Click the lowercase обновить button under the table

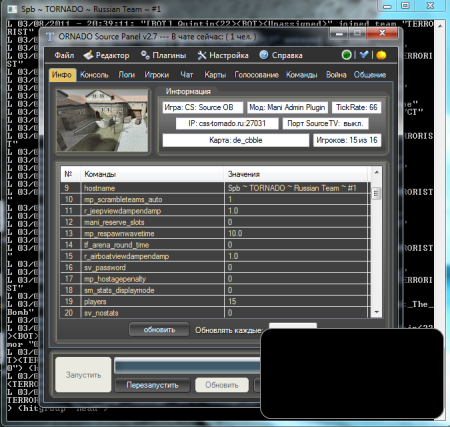159,330
